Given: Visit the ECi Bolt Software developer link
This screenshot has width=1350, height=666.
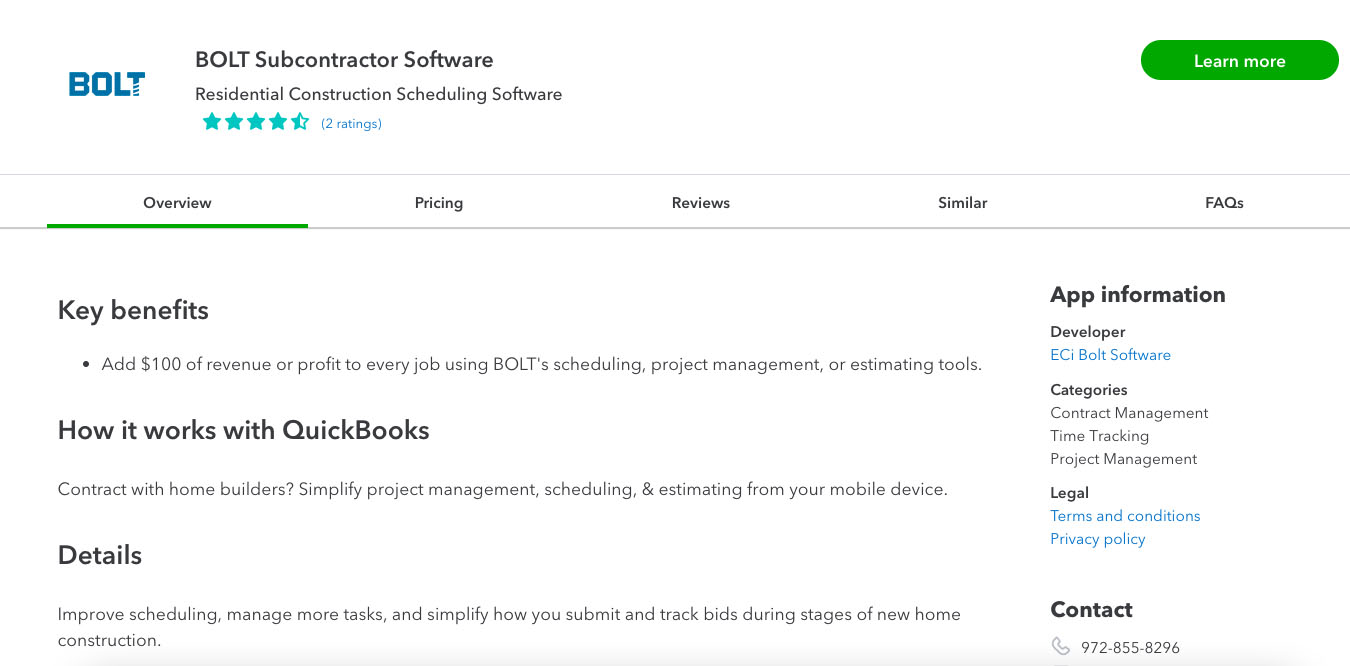Looking at the screenshot, I should tap(1110, 355).
